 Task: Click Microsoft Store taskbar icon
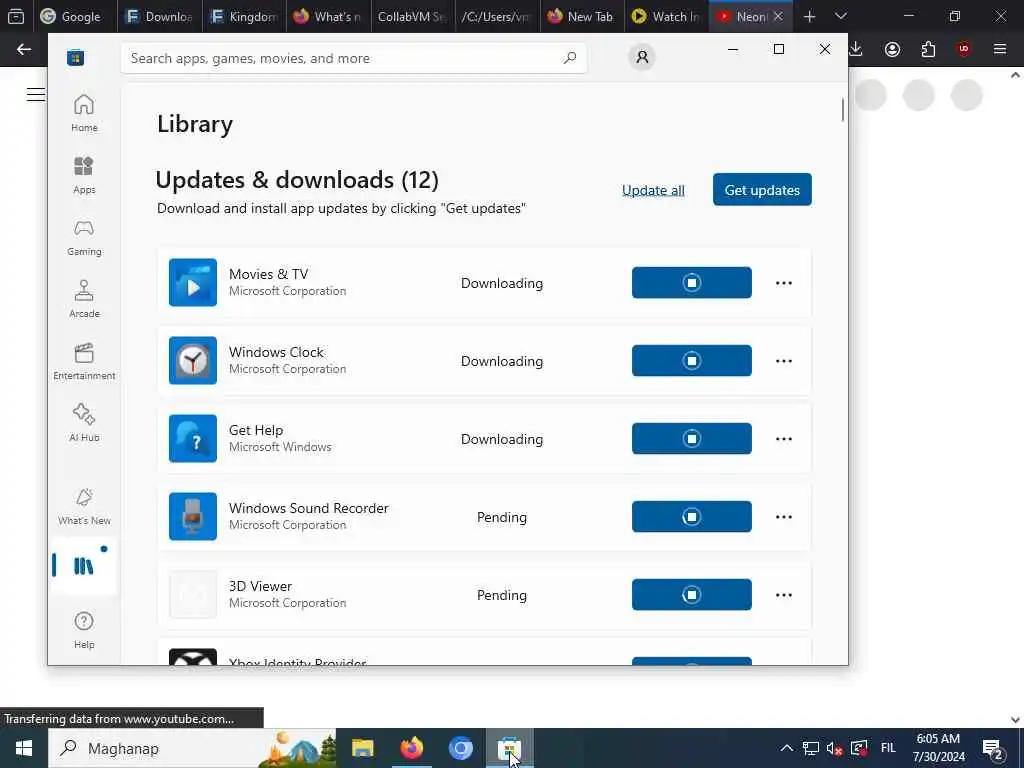509,748
